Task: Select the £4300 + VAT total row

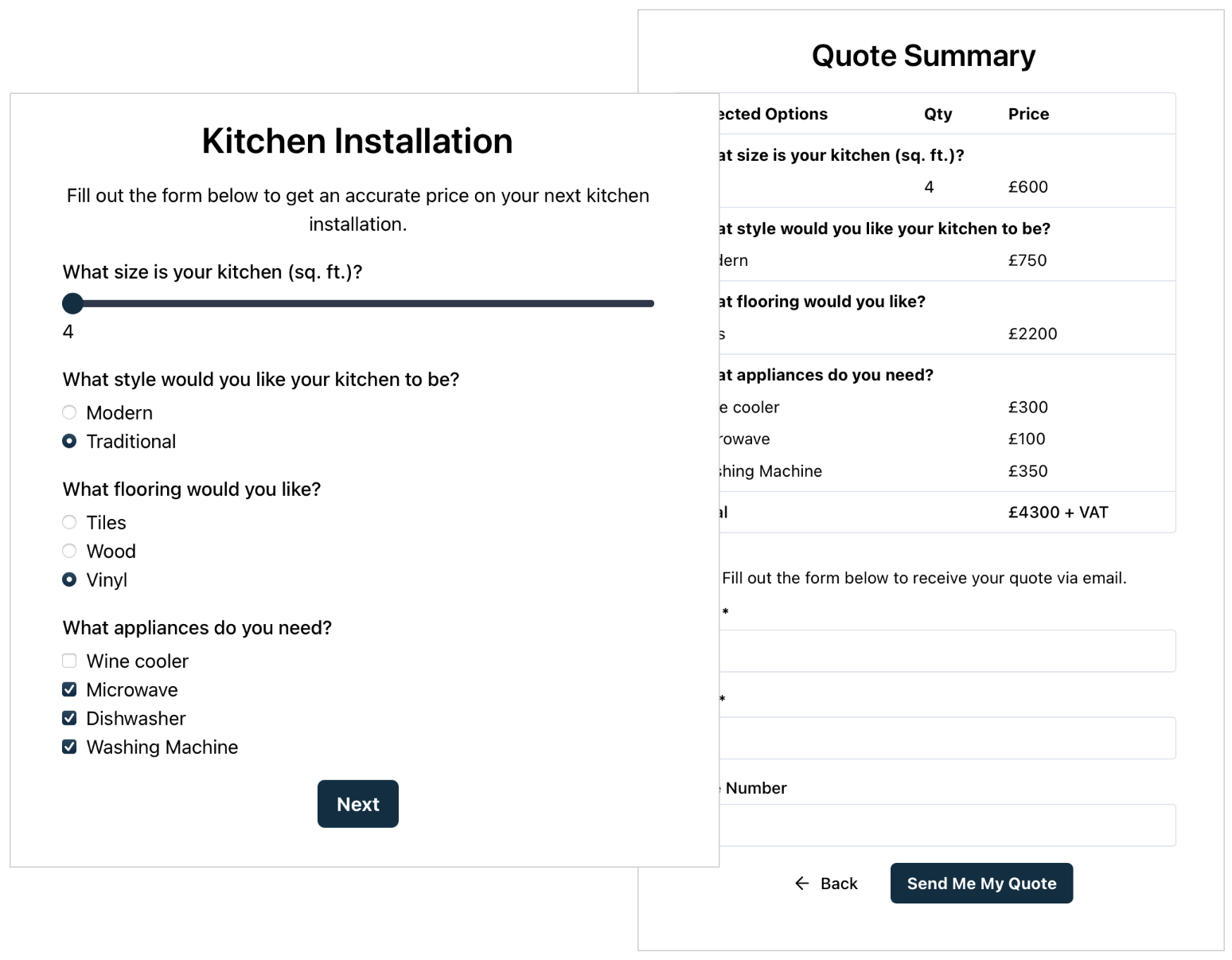Action: coord(939,512)
